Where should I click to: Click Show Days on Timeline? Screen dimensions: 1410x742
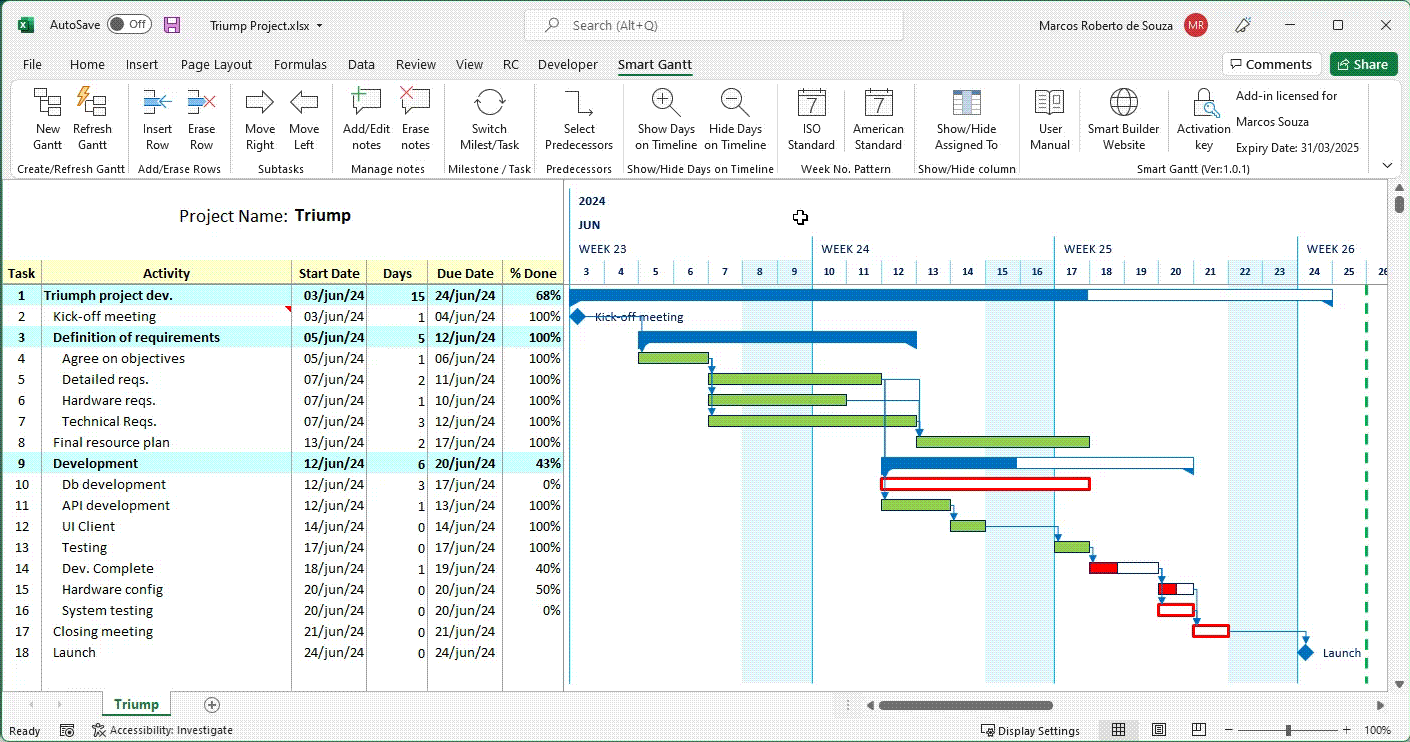(666, 103)
